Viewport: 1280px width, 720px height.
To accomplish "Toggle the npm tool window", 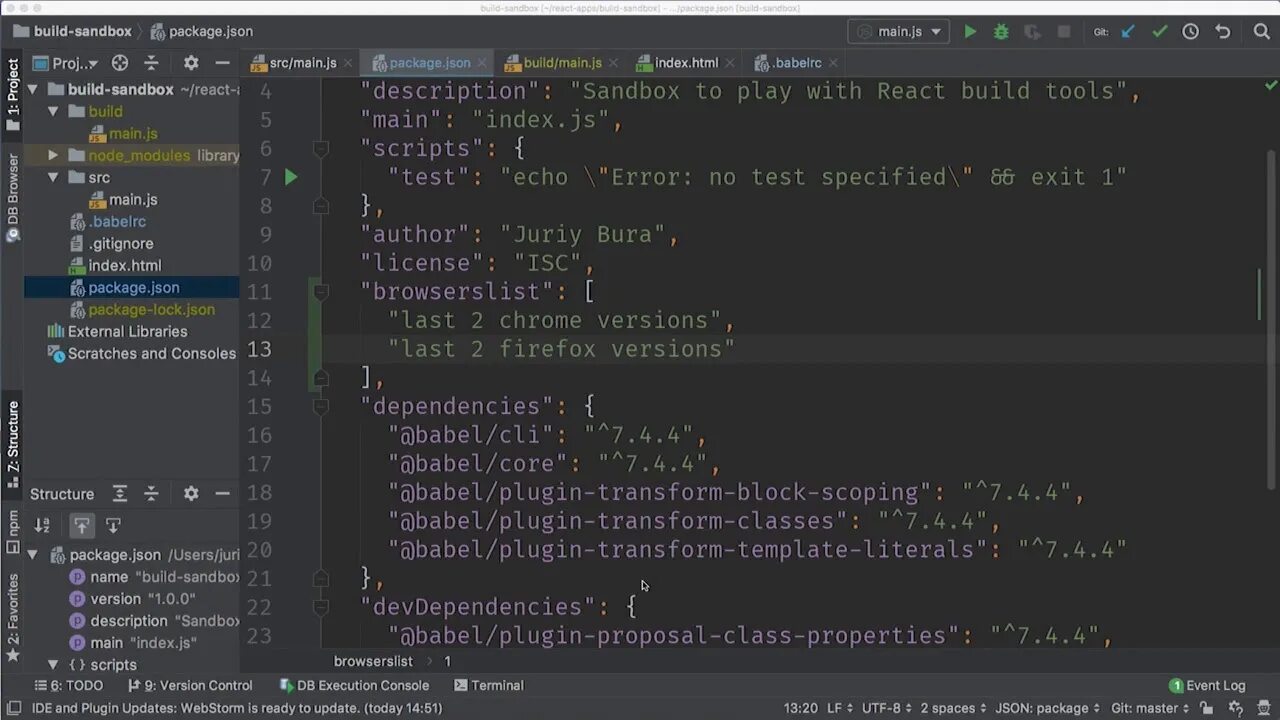I will tap(13, 531).
